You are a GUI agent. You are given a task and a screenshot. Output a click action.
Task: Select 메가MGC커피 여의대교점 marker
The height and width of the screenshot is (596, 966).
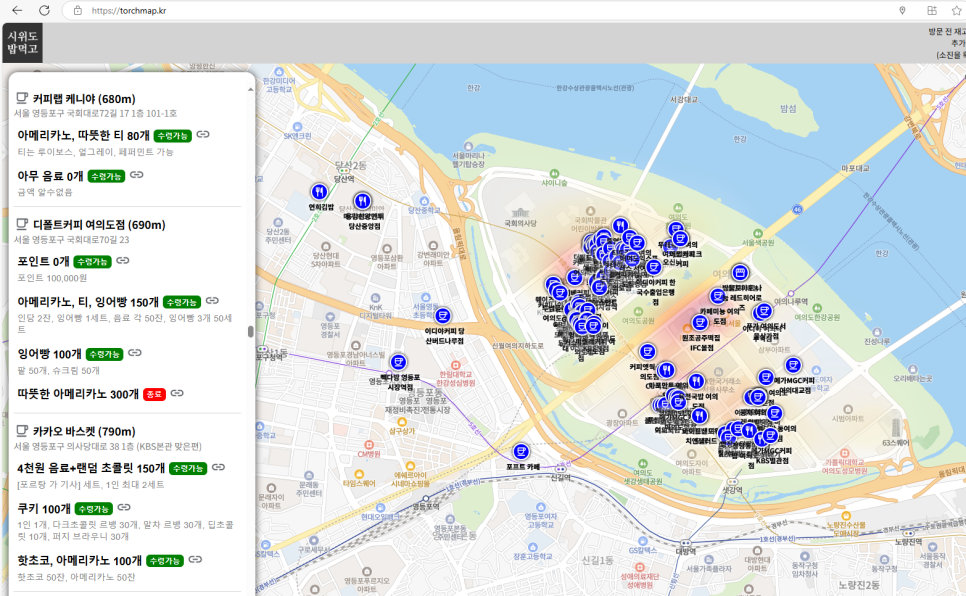(x=794, y=365)
